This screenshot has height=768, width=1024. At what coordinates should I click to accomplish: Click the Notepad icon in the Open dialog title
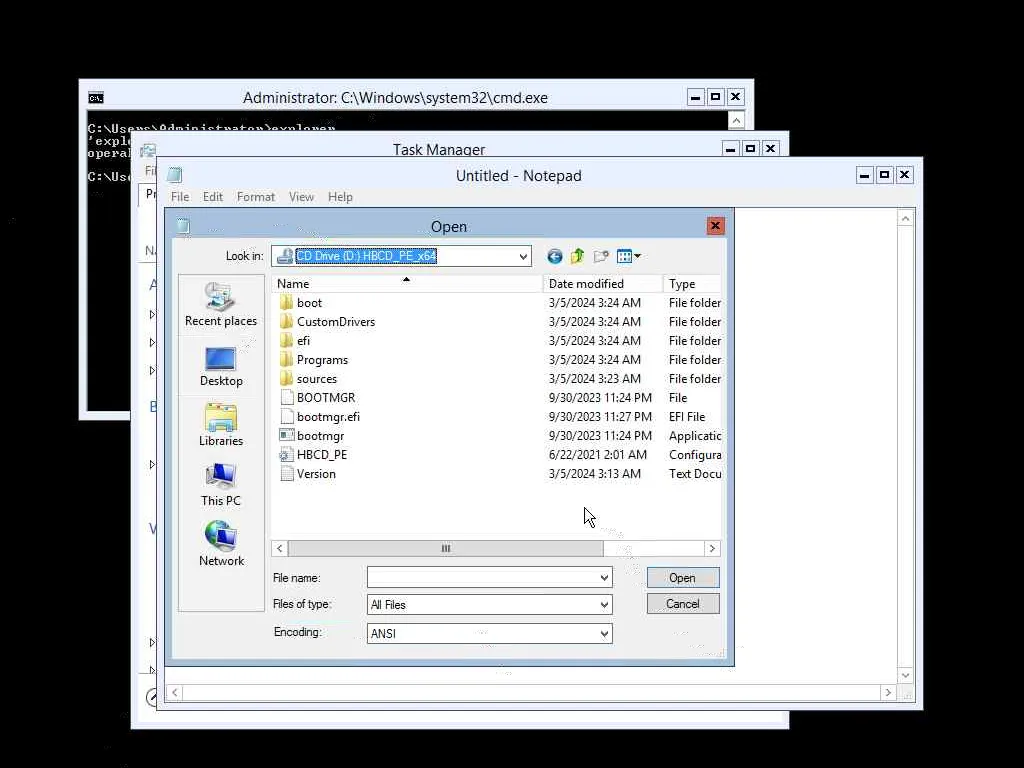tap(184, 226)
